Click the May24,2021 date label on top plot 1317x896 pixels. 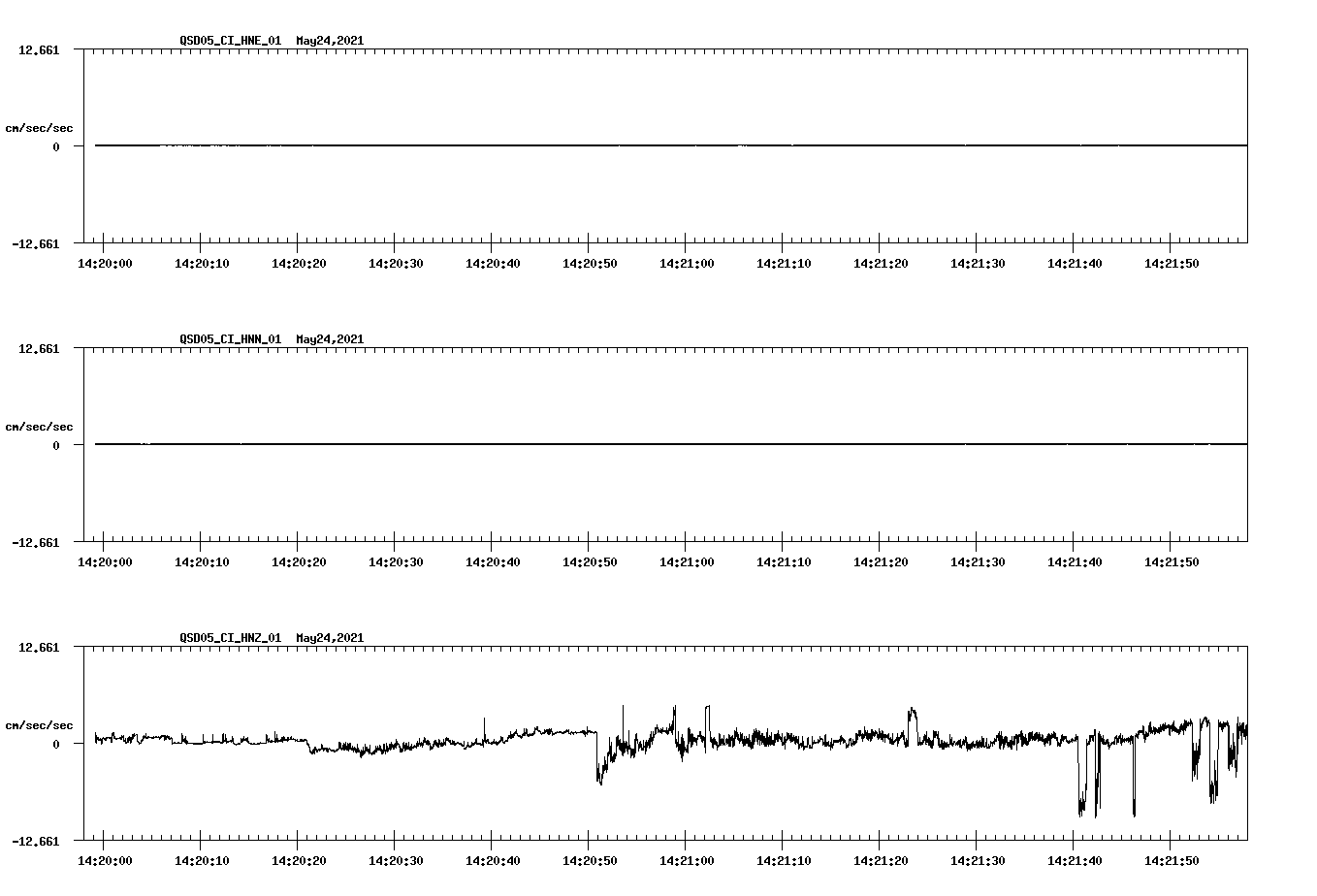pos(330,41)
